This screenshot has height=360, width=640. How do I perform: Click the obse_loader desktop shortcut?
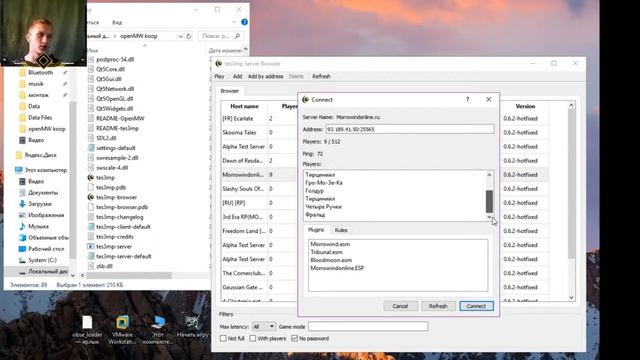(87, 329)
